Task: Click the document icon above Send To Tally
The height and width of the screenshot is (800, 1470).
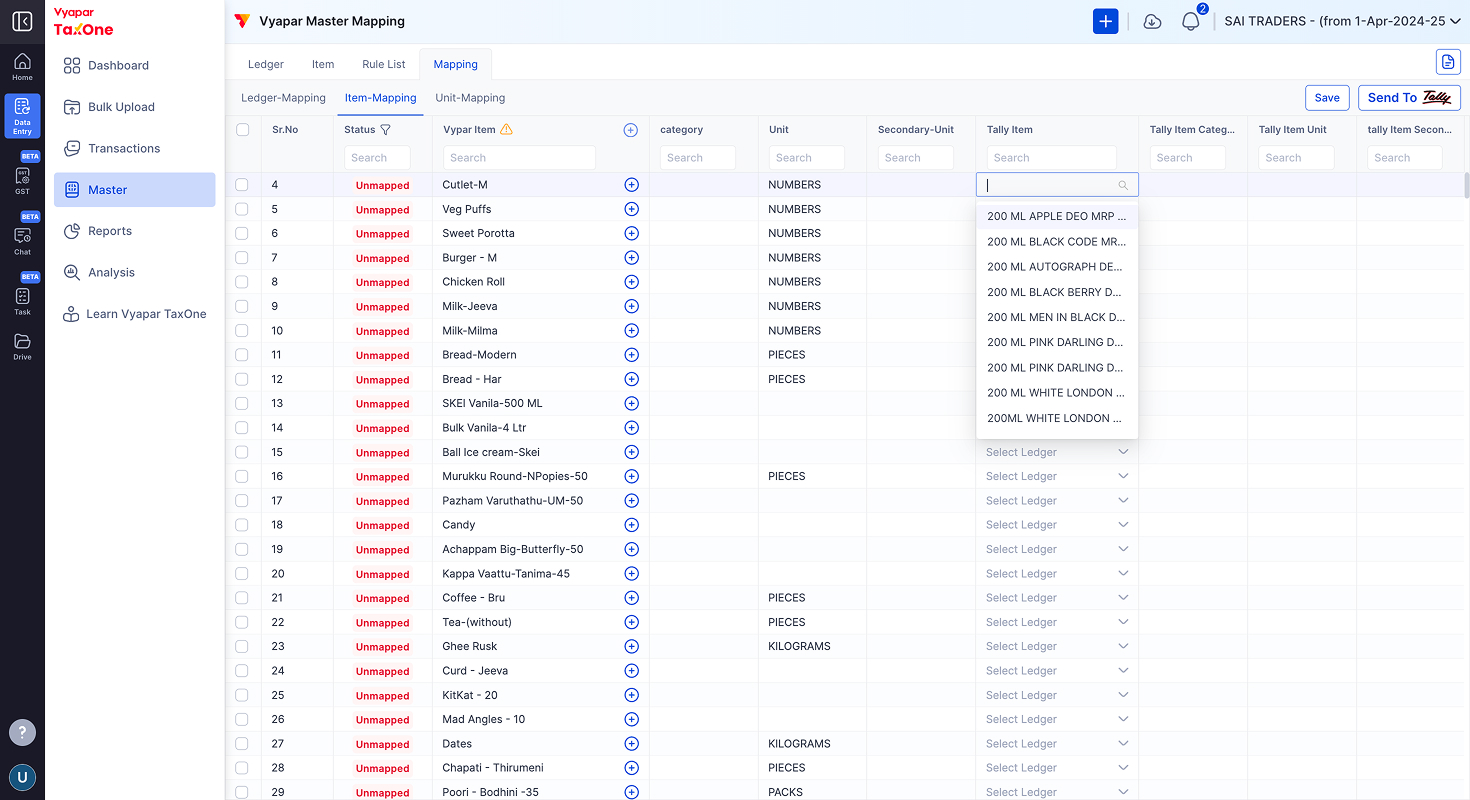Action: (1448, 62)
